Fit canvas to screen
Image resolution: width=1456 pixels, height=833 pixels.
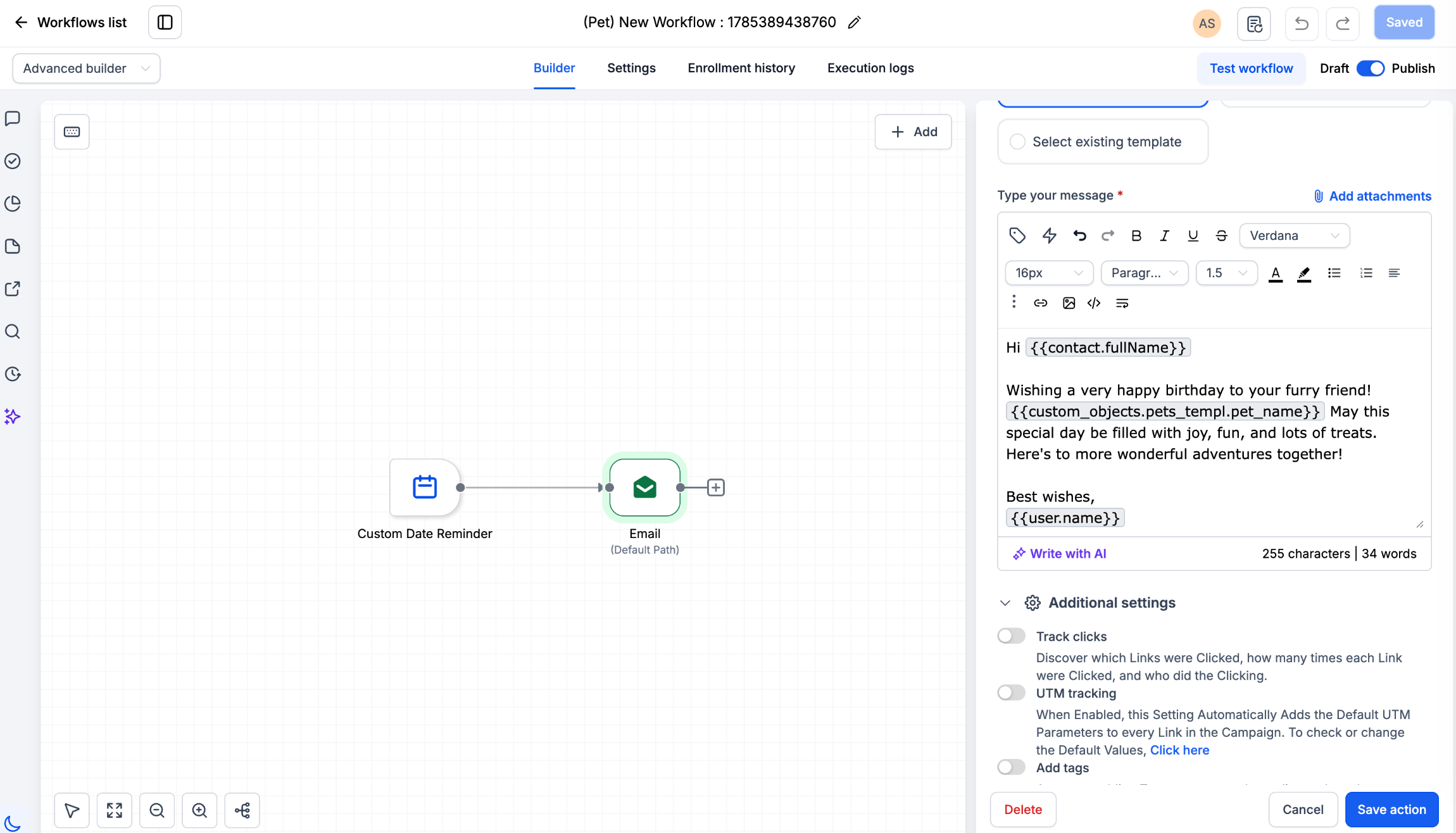tap(115, 810)
